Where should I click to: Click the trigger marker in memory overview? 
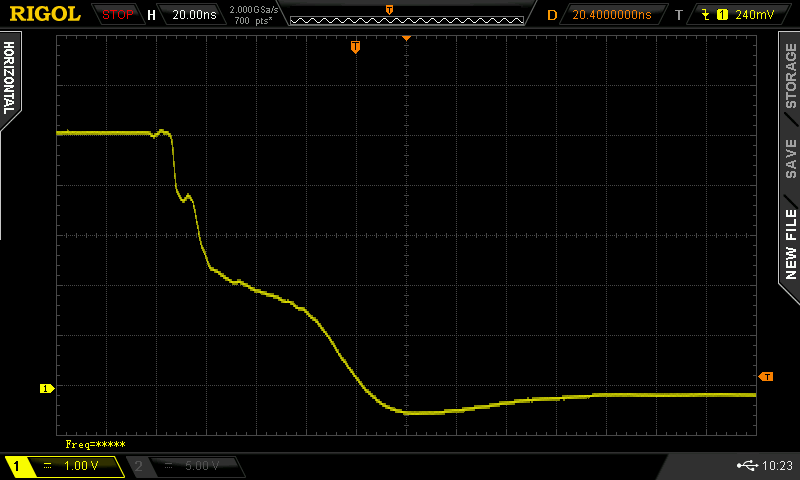coord(389,10)
